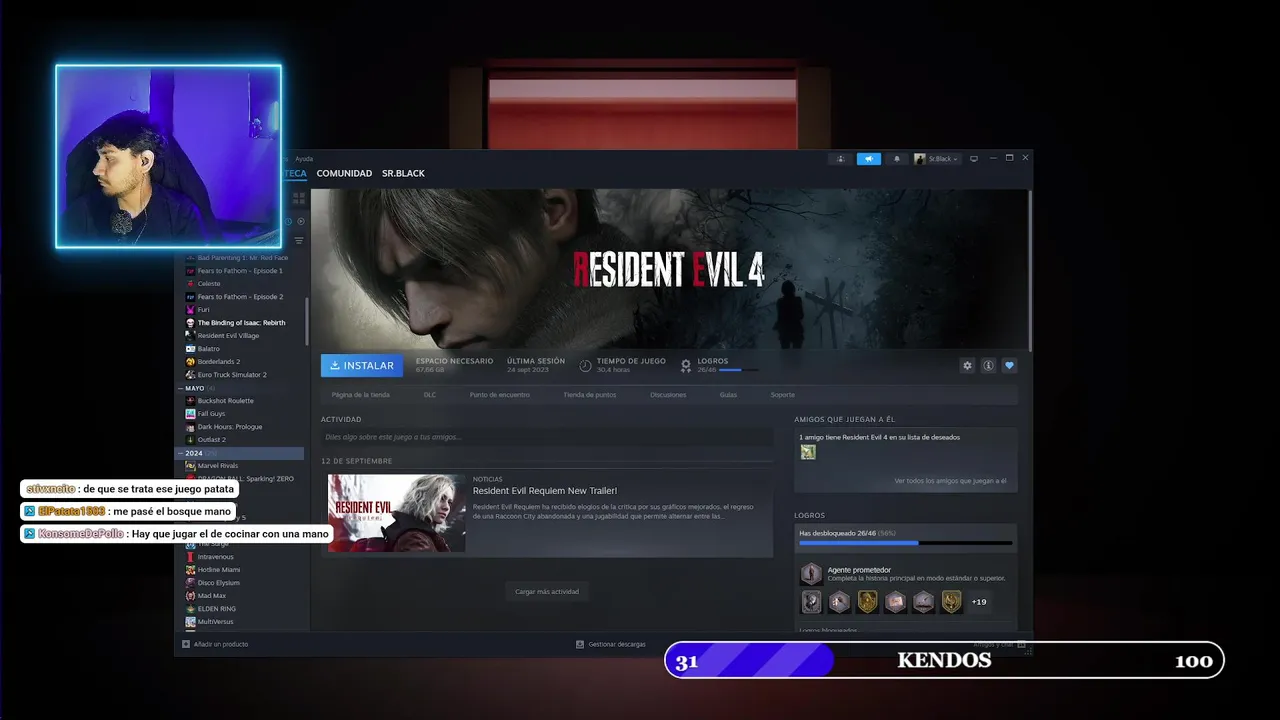This screenshot has height=720, width=1280.
Task: Open the COMUNIDAD tab
Action: coord(344,173)
